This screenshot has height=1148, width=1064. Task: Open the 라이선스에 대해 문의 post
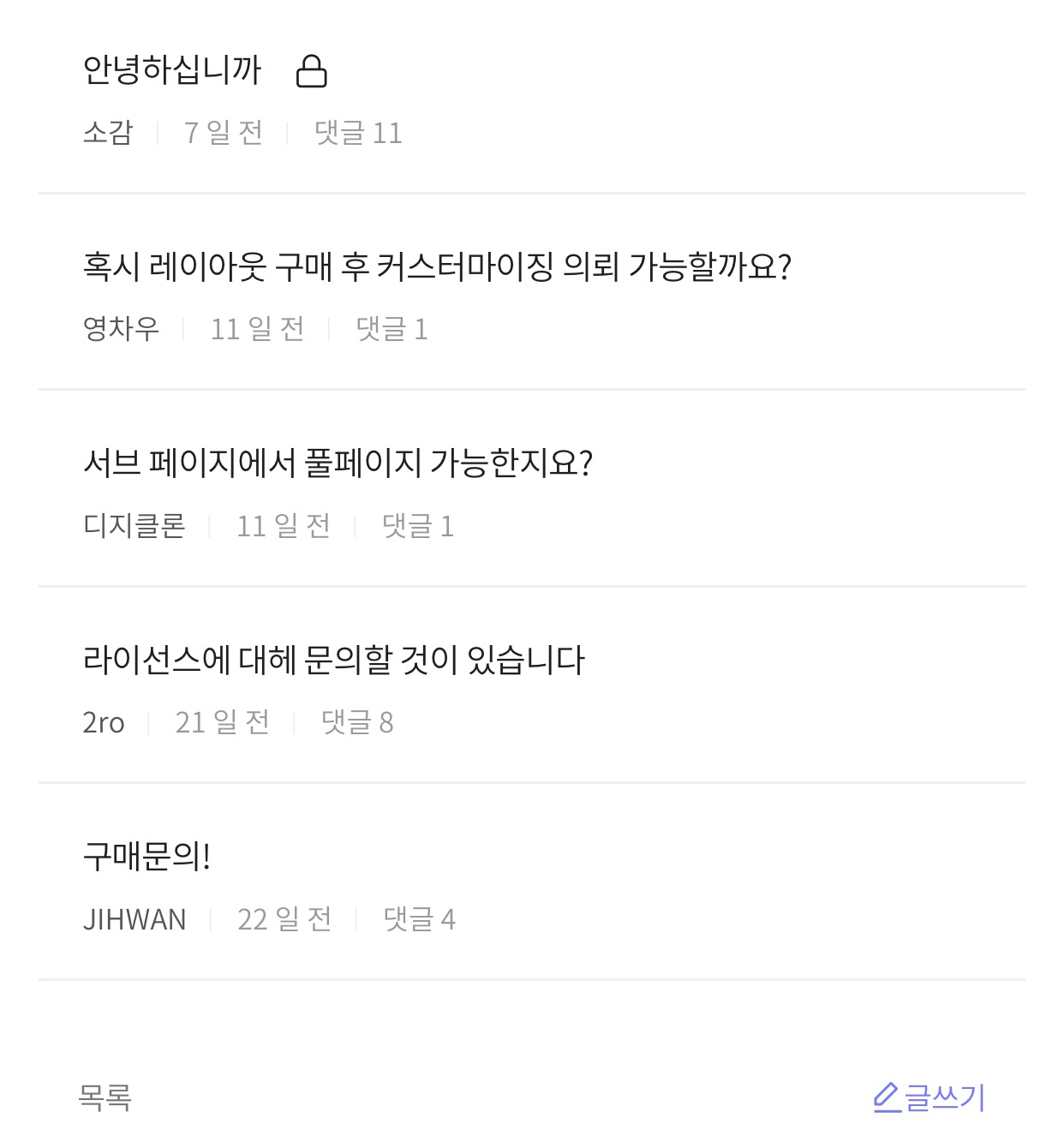point(333,660)
